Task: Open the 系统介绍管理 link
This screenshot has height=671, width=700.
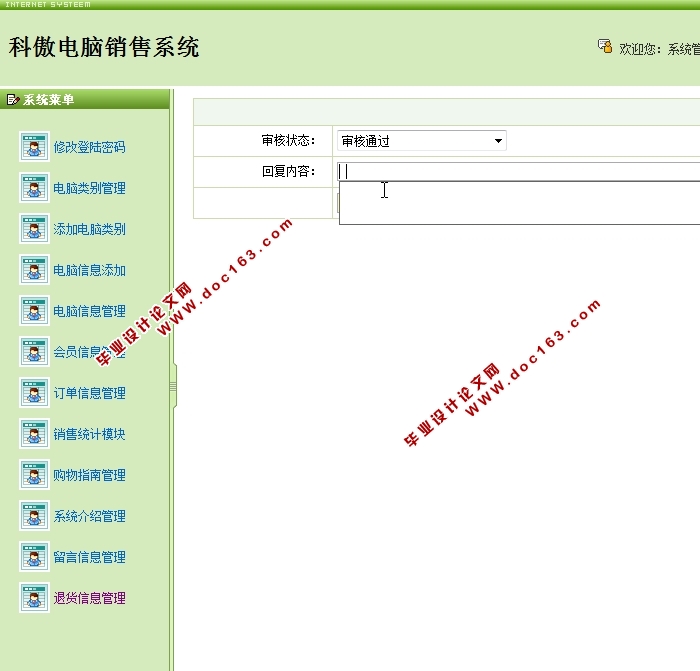Action: [x=89, y=517]
